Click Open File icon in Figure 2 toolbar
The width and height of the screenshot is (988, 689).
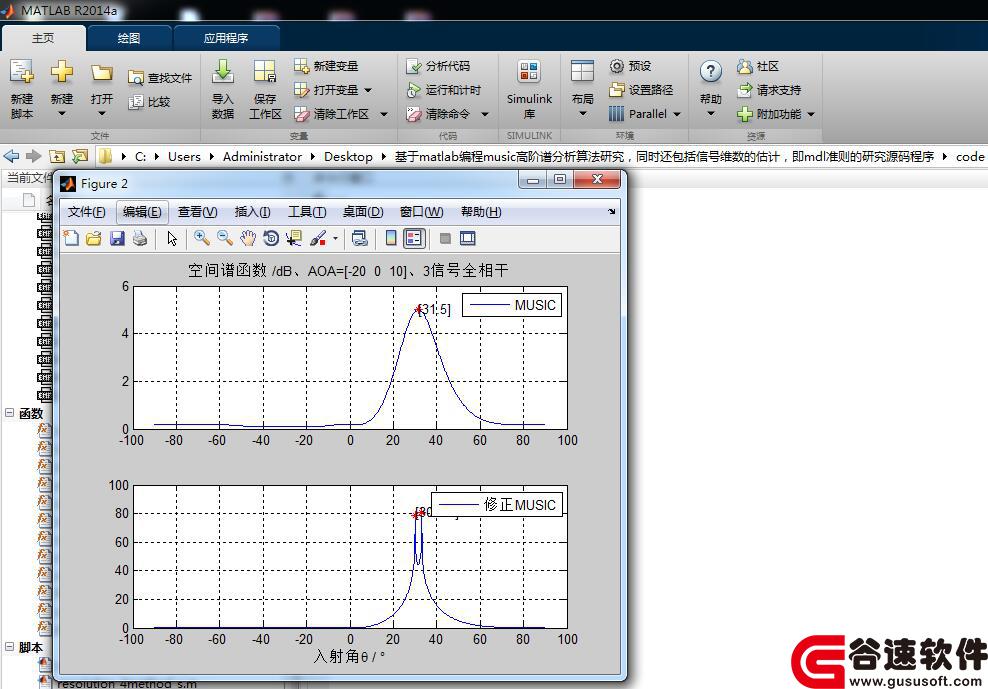[94, 238]
